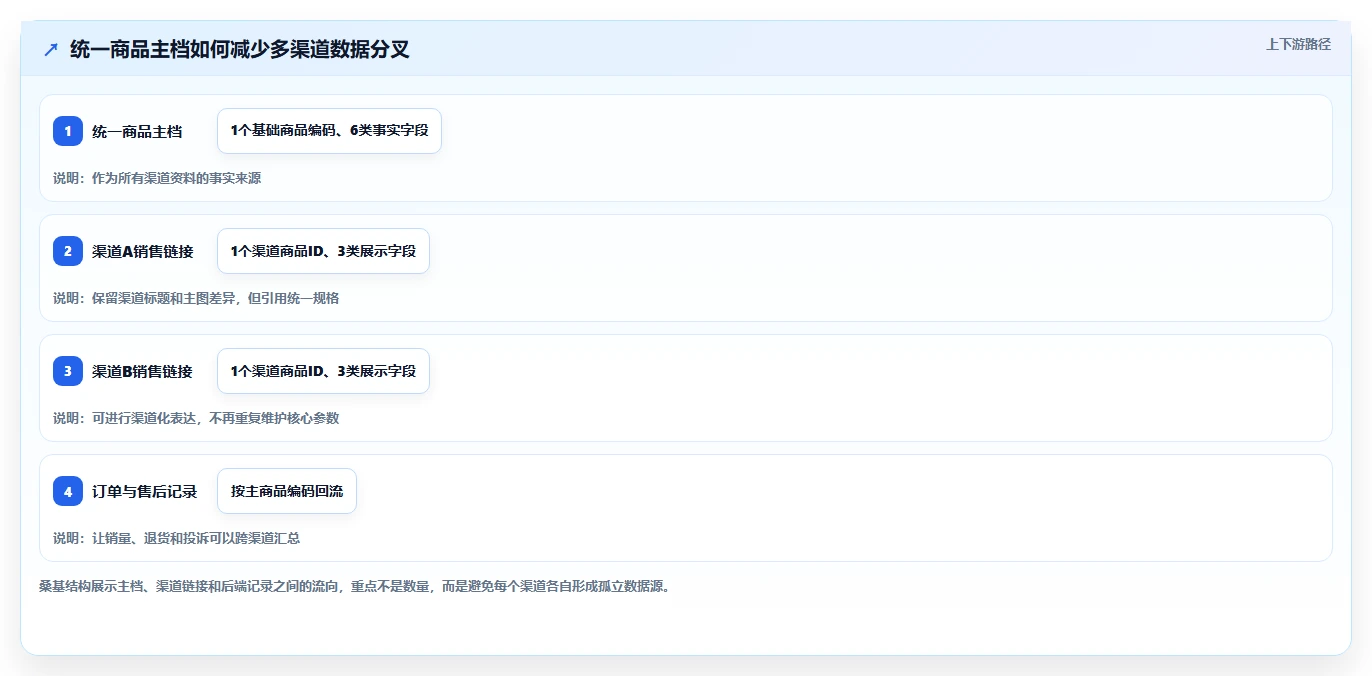Click the 桑基结构展示主档 footnote text
Image resolution: width=1372 pixels, height=676 pixels.
point(354,586)
